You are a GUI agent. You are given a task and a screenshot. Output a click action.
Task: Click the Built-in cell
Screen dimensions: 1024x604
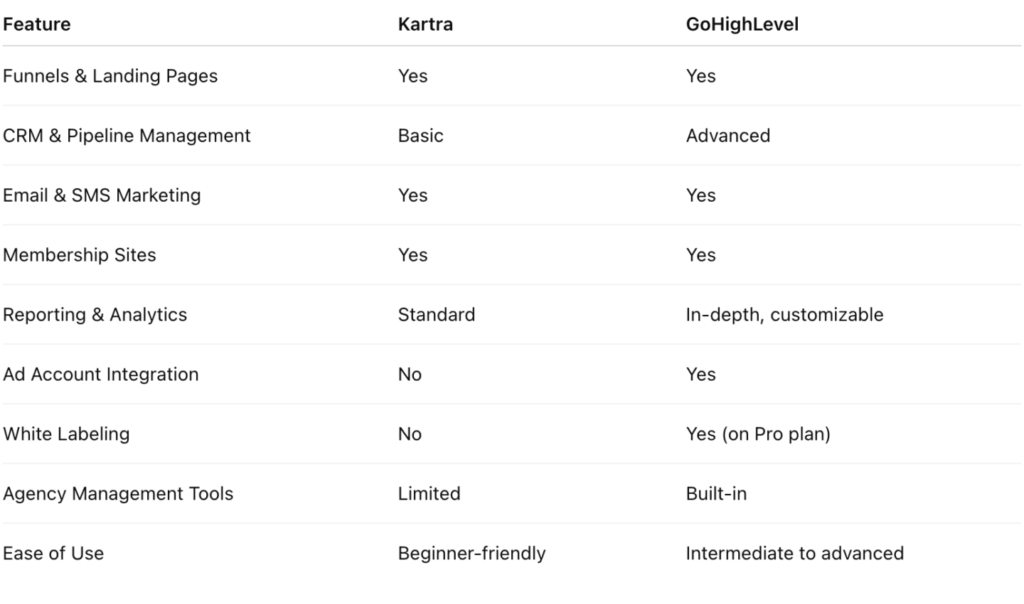tap(716, 493)
